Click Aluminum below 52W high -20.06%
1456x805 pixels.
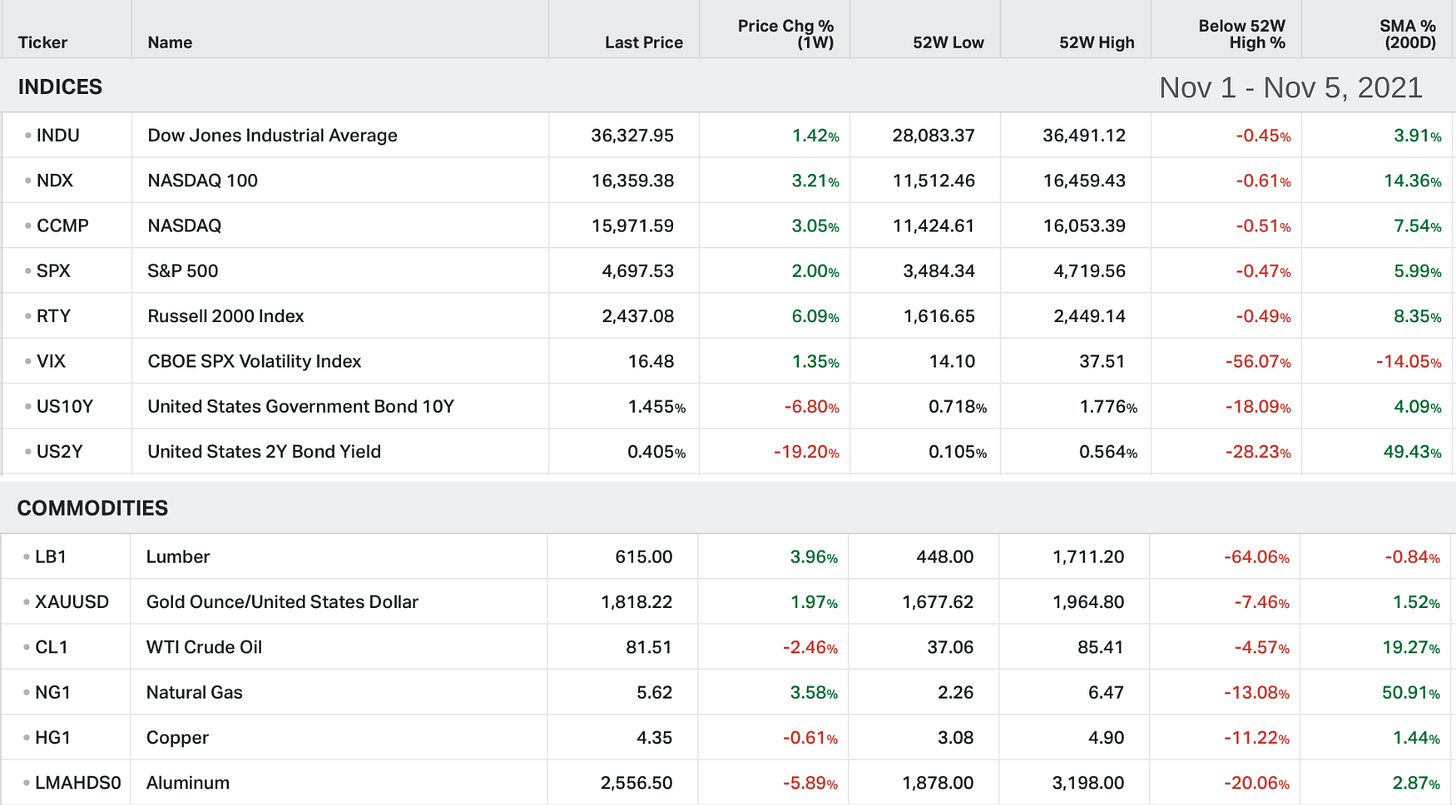1258,782
